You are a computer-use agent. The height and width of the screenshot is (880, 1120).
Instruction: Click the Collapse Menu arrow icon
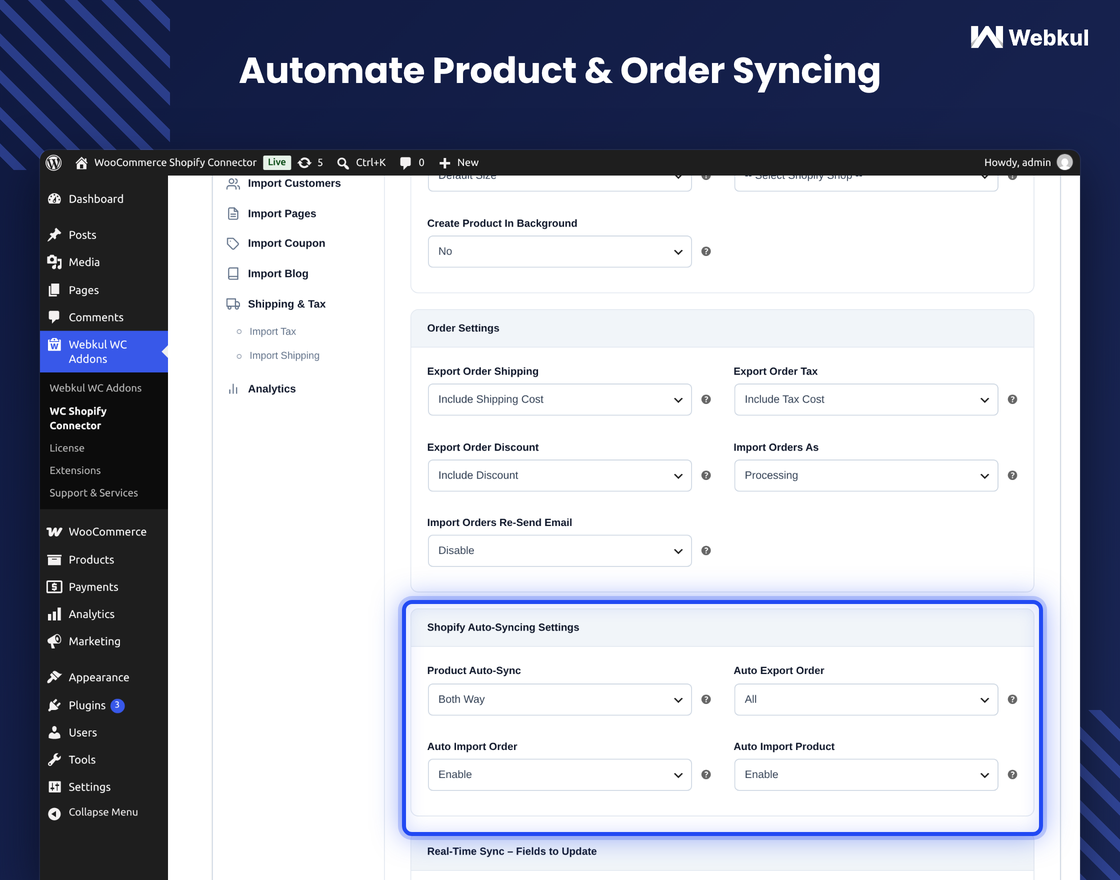(x=54, y=813)
